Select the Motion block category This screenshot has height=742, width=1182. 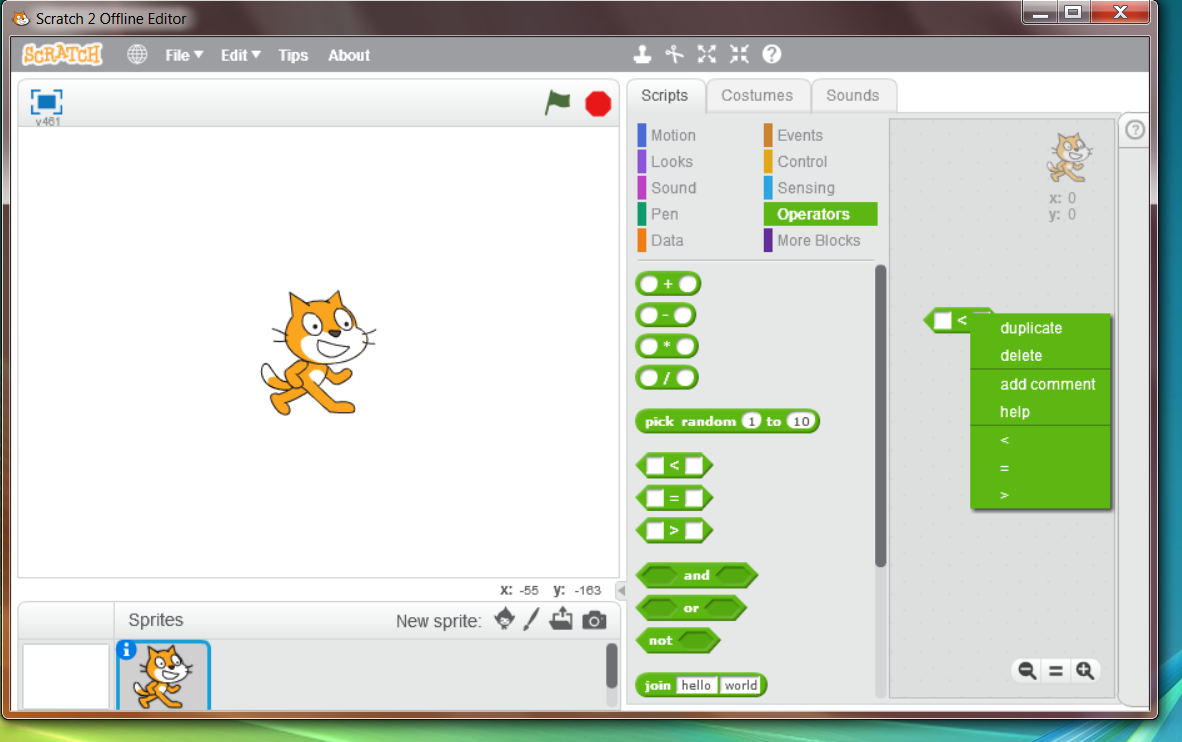tap(673, 135)
